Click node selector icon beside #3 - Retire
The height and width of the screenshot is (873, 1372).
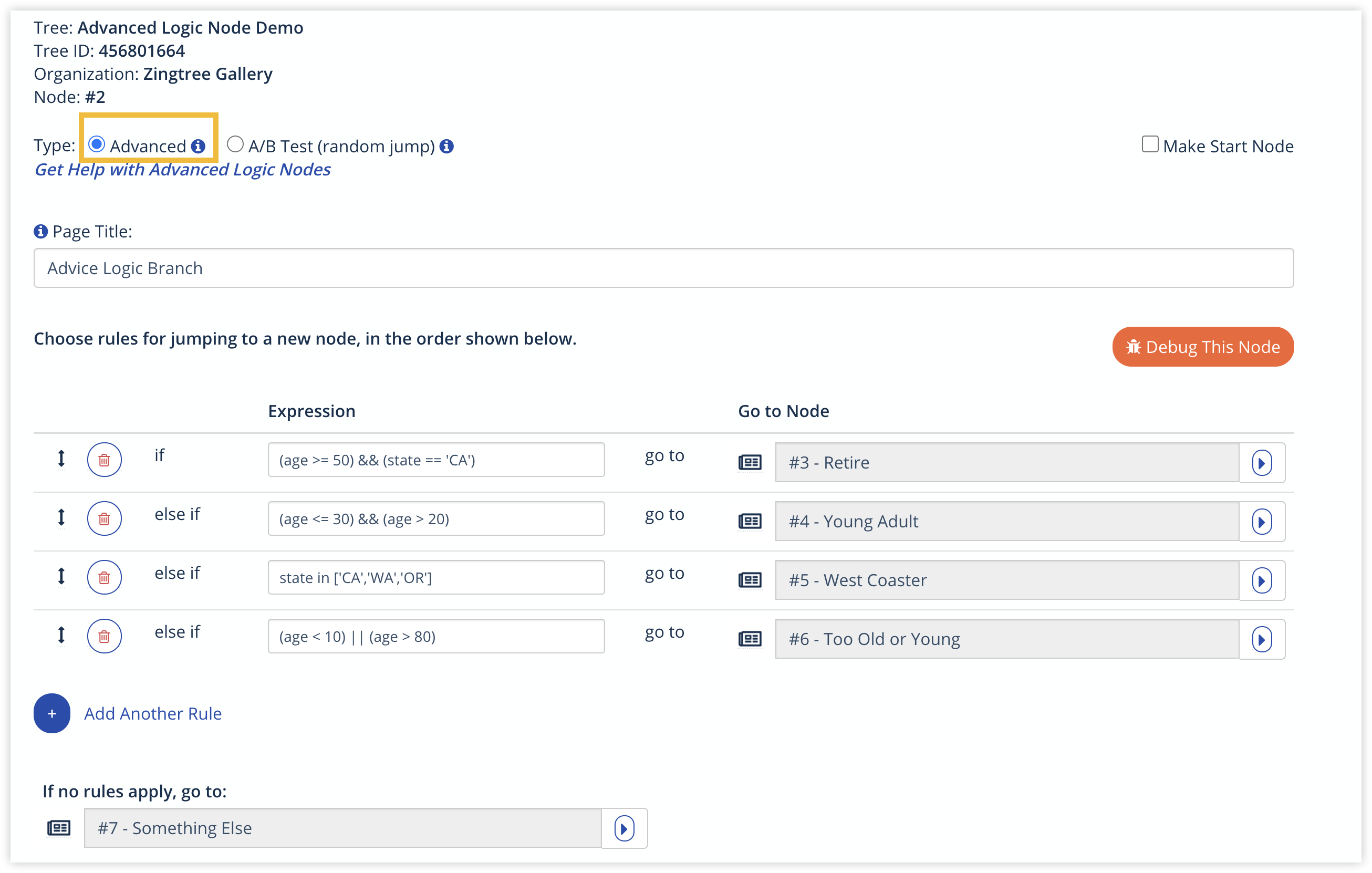tap(750, 462)
